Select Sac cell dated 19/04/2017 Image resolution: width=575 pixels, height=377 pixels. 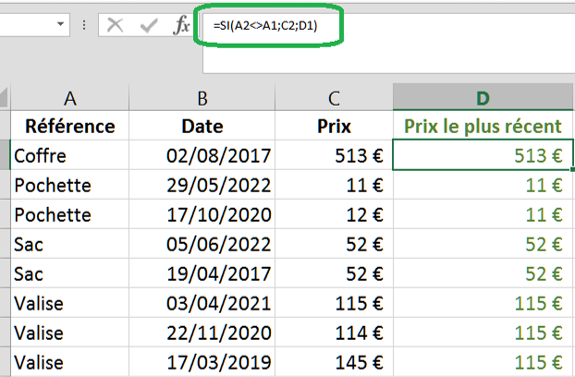point(70,274)
